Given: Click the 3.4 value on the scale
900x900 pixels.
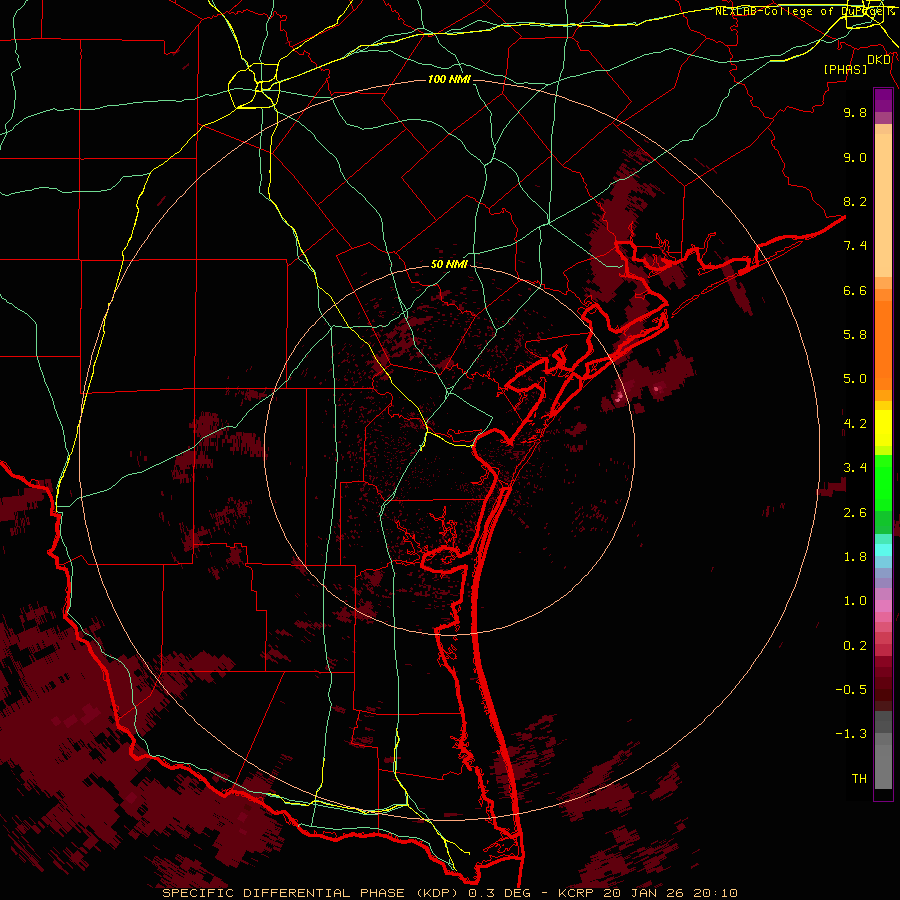Looking at the screenshot, I should 855,468.
